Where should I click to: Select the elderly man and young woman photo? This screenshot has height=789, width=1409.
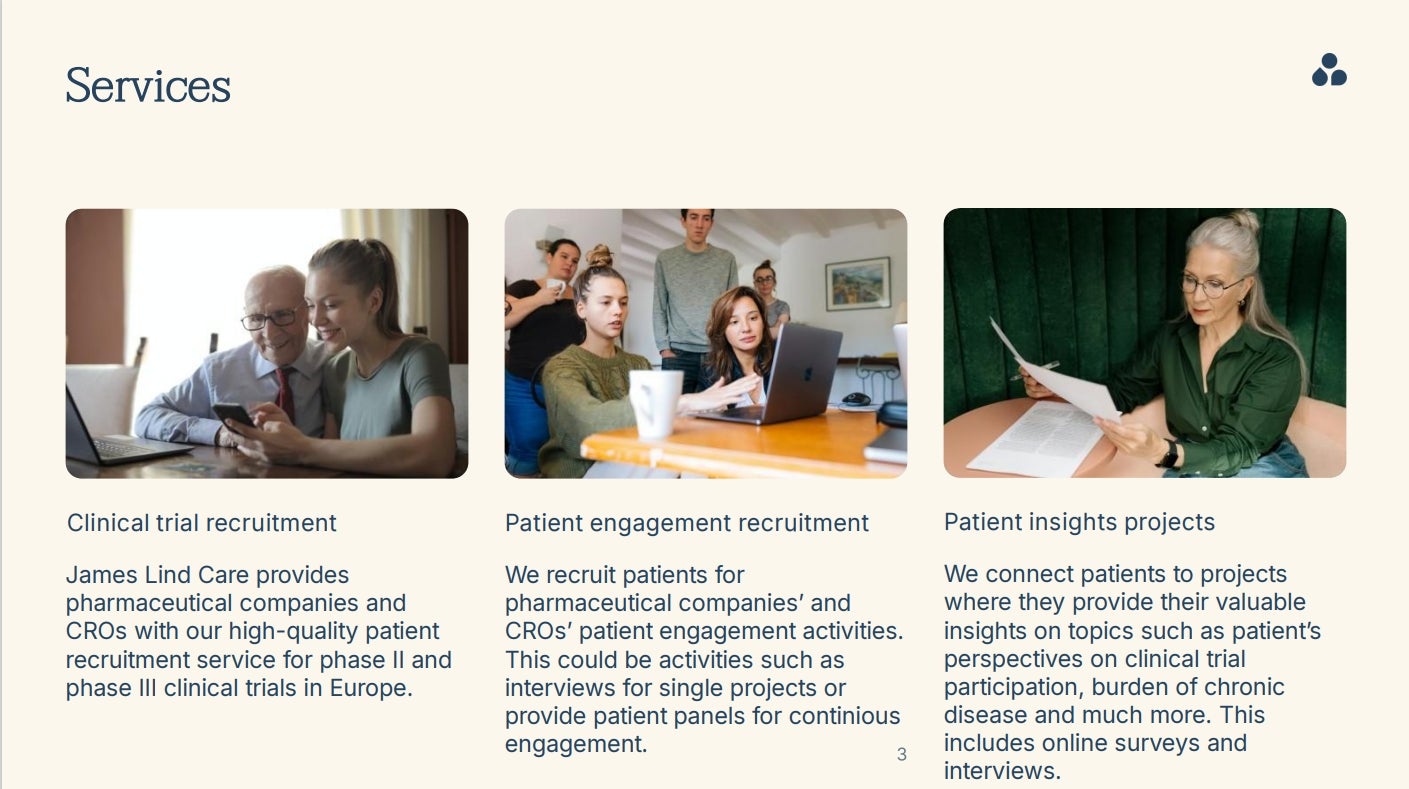point(267,343)
